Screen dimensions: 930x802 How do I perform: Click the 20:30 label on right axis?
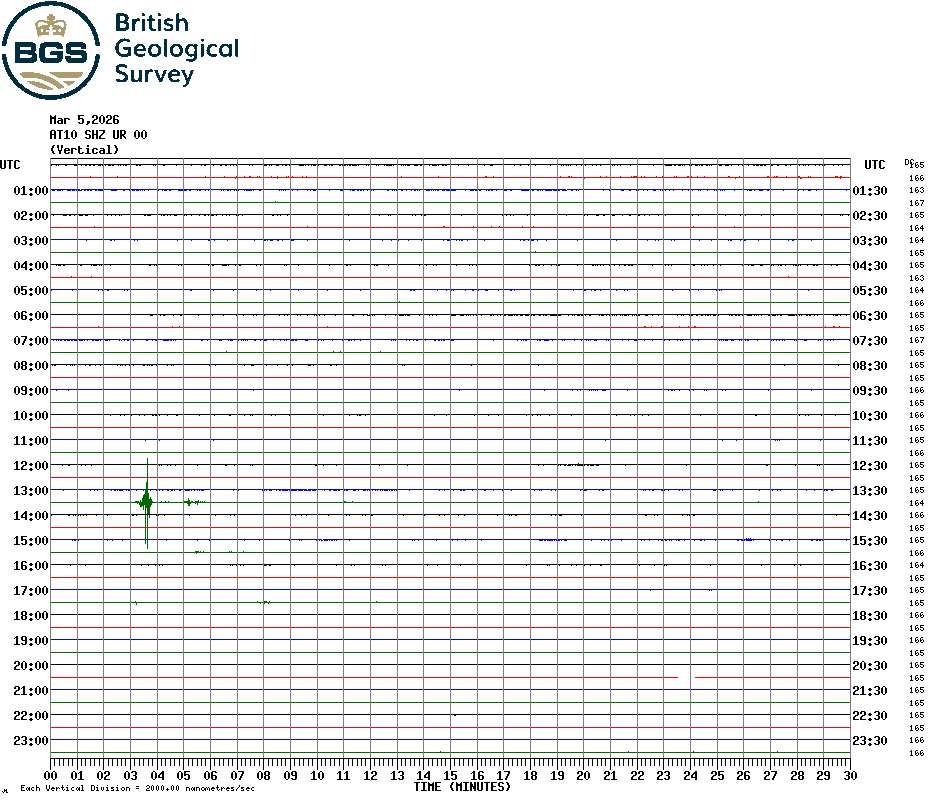[870, 666]
